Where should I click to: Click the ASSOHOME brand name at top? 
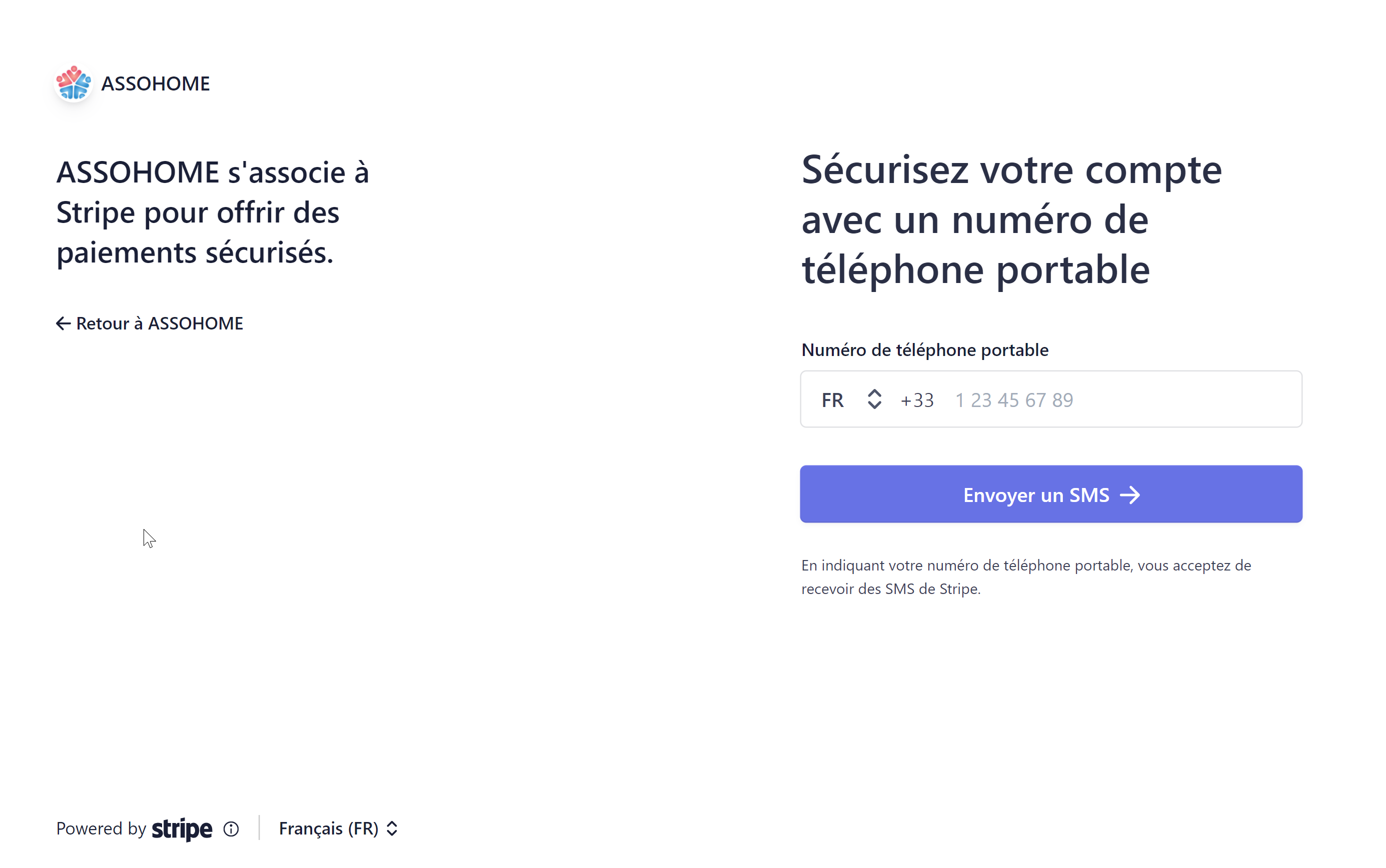coord(156,84)
